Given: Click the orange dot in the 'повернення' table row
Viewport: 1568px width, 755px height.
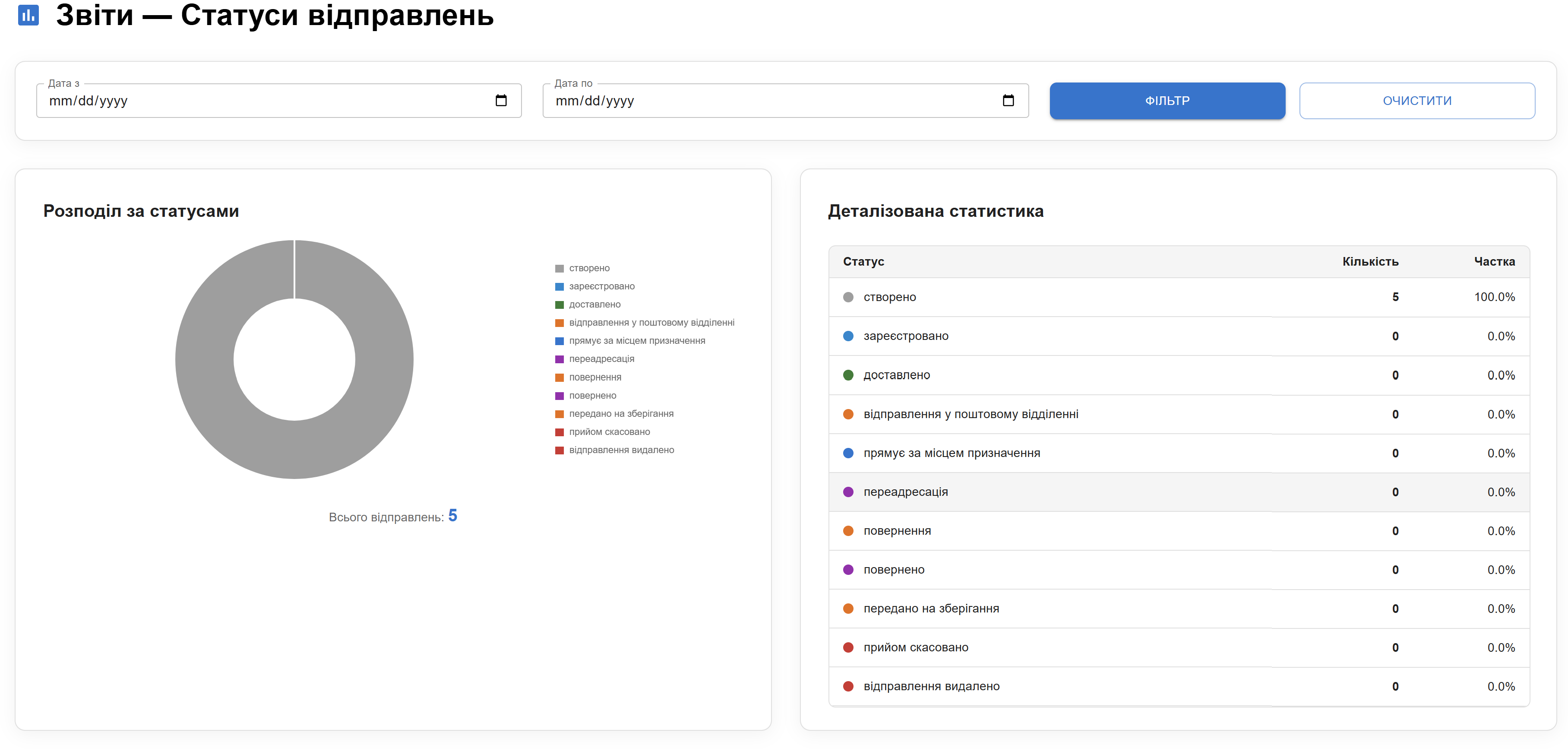Looking at the screenshot, I should (x=848, y=531).
